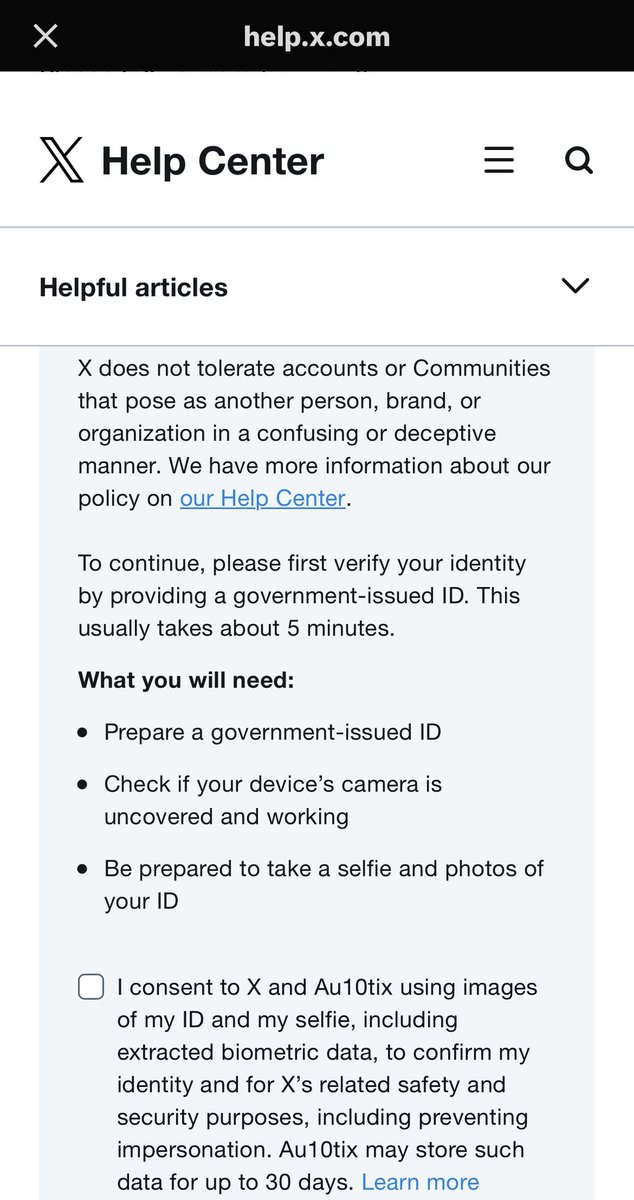This screenshot has height=1200, width=634.
Task: Open the "our Help Center" link
Action: [262, 499]
